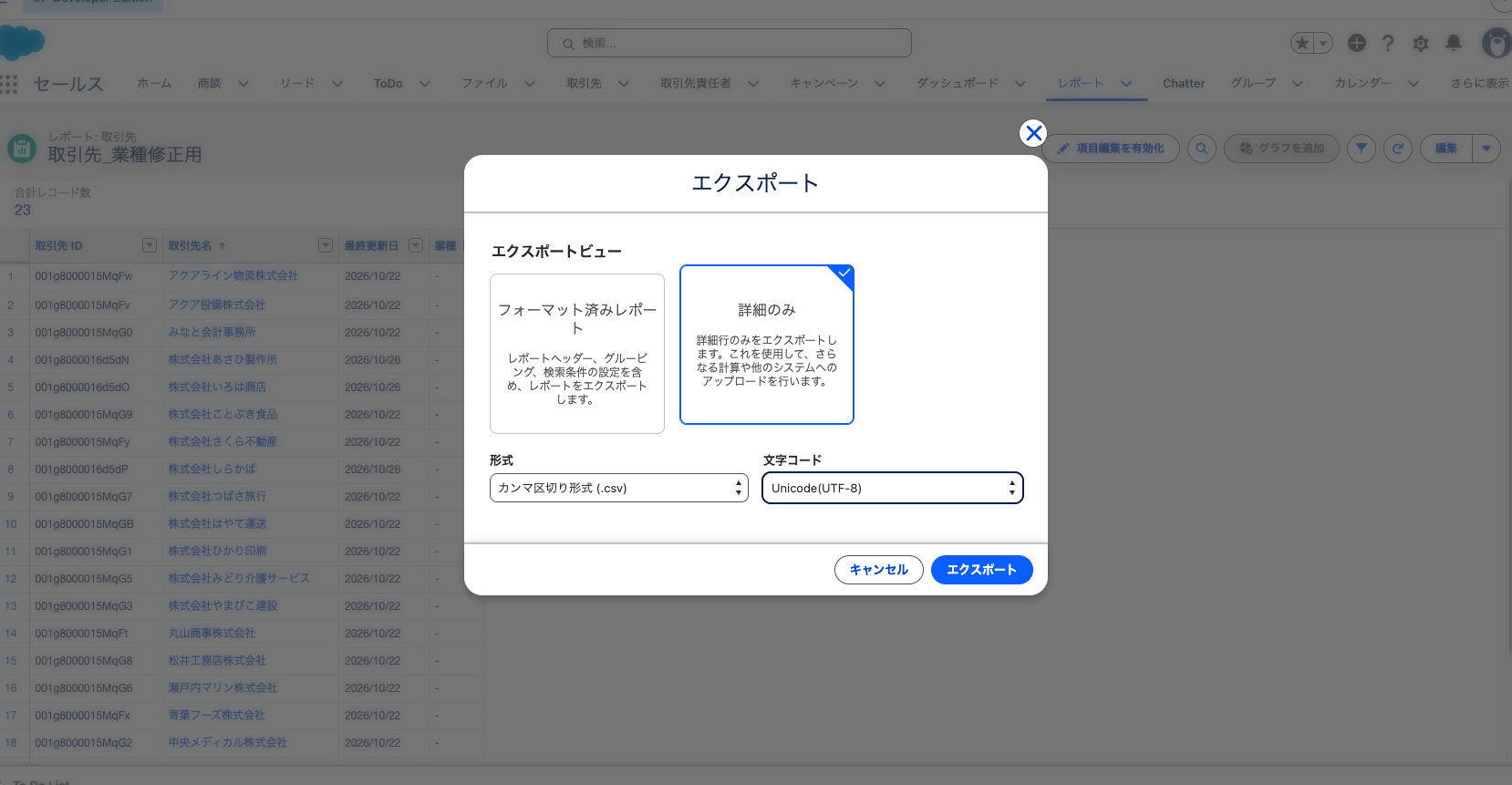Click the Salesforce cloud logo
The height and width of the screenshot is (785, 1512).
(x=22, y=43)
